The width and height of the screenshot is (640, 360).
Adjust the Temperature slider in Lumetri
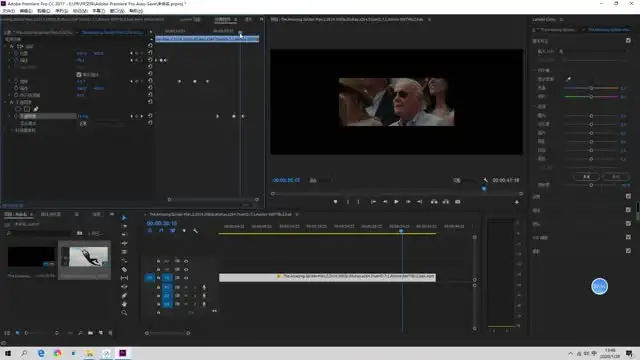click(x=591, y=88)
